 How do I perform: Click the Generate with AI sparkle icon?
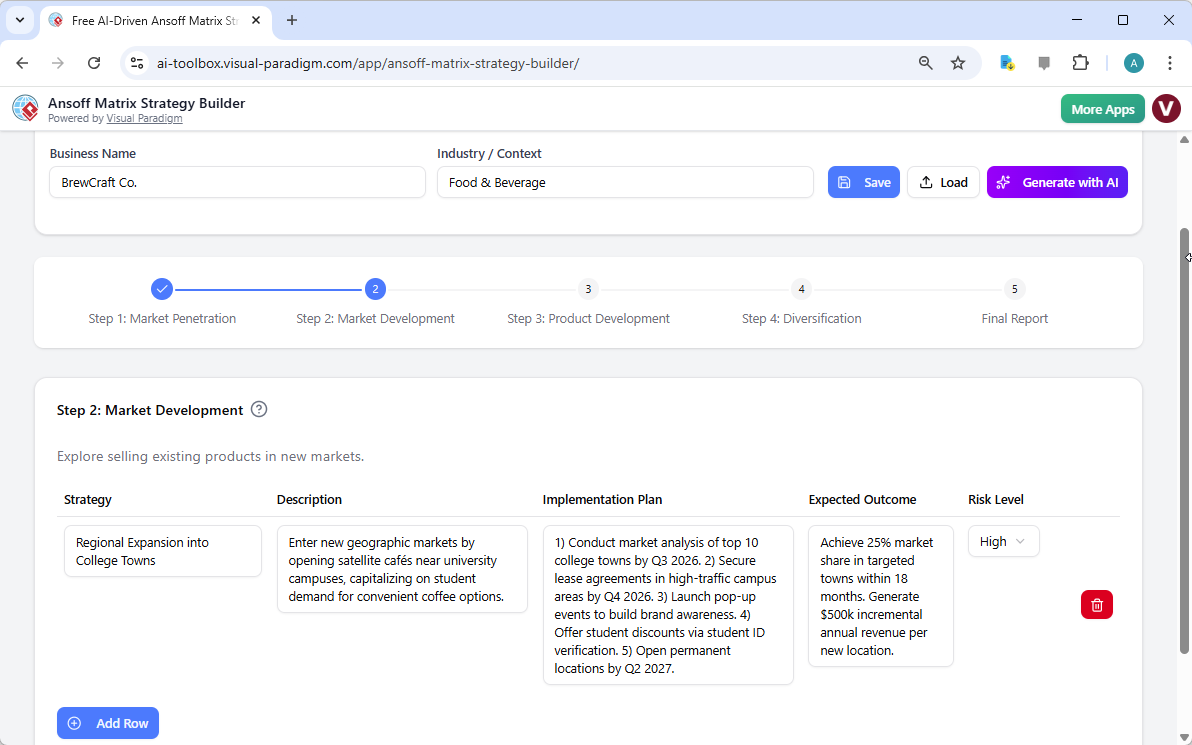[1002, 181]
